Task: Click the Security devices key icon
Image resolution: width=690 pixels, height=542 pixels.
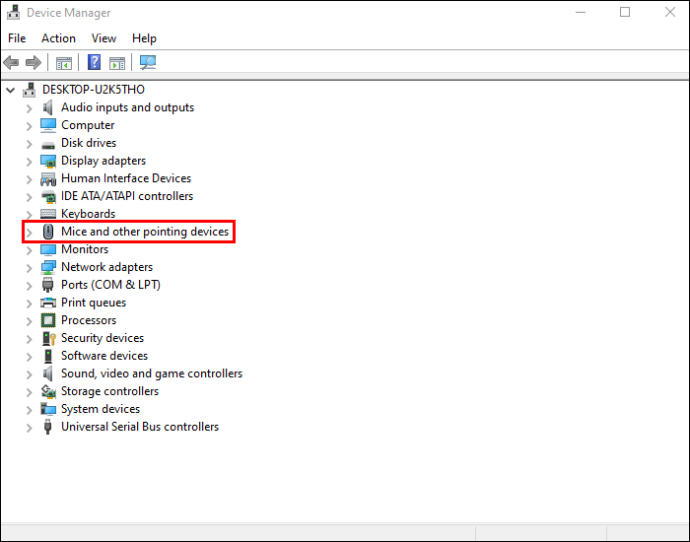Action: point(48,338)
